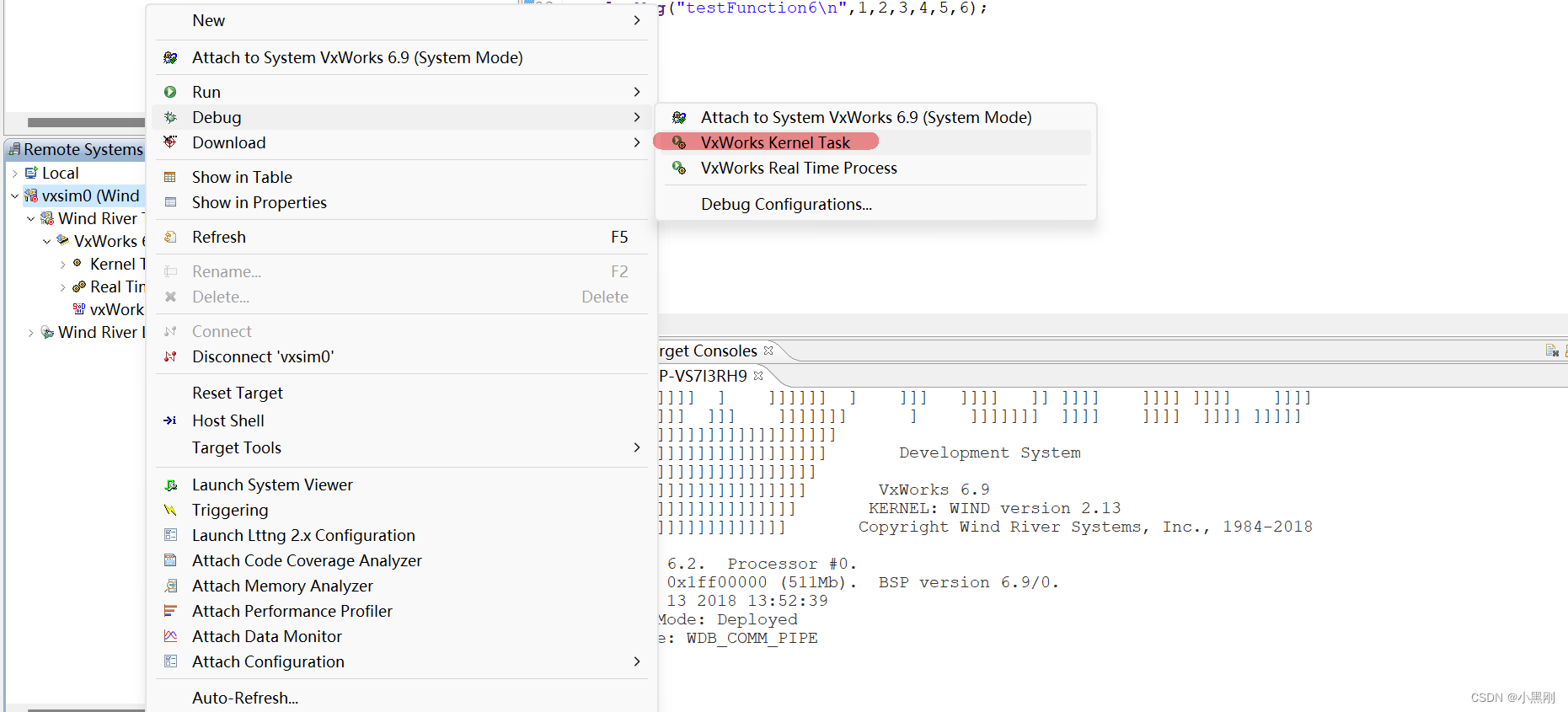Open the Remote Systems view tab

(x=76, y=149)
